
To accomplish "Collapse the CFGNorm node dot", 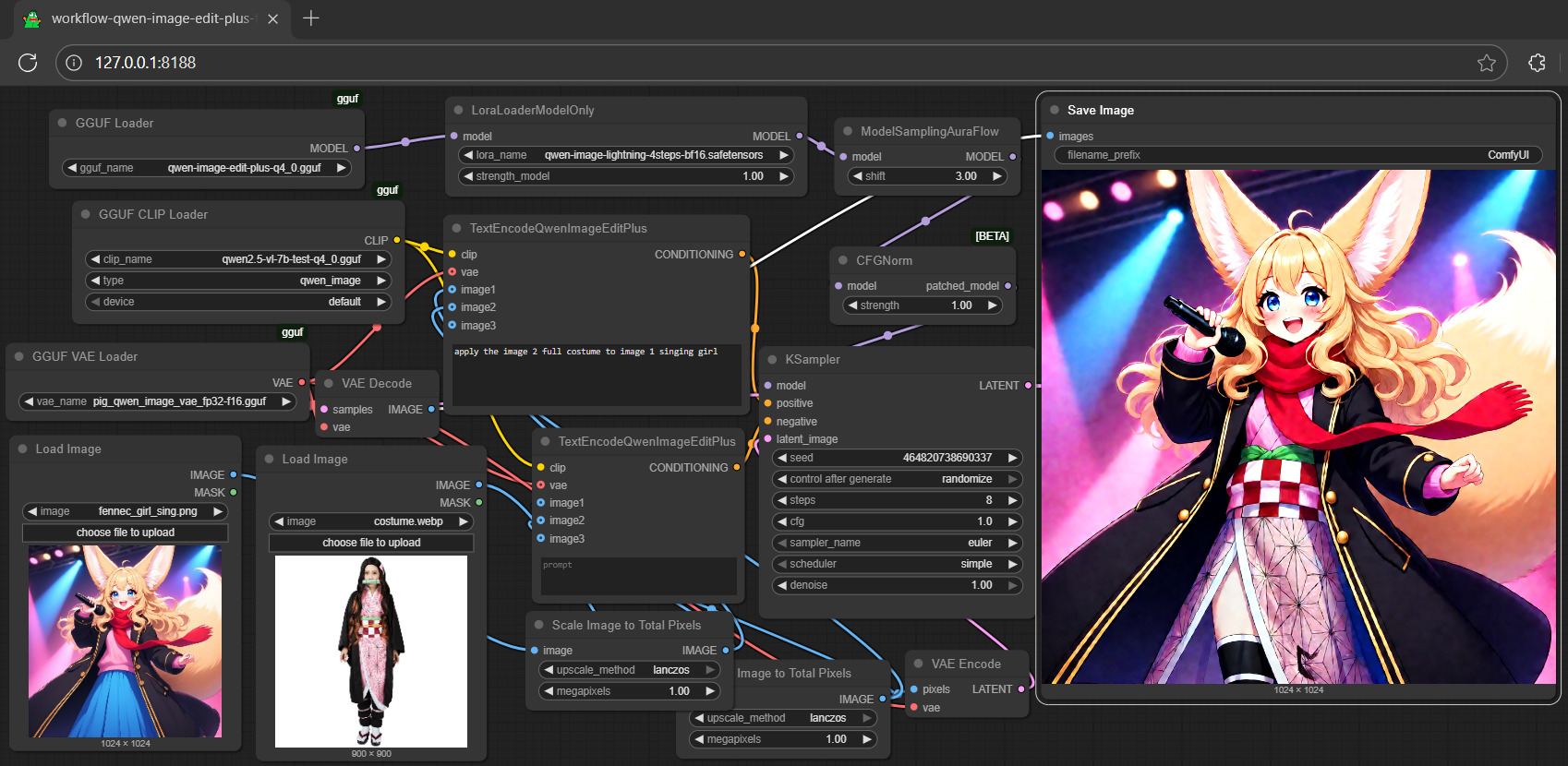I will pos(843,260).
